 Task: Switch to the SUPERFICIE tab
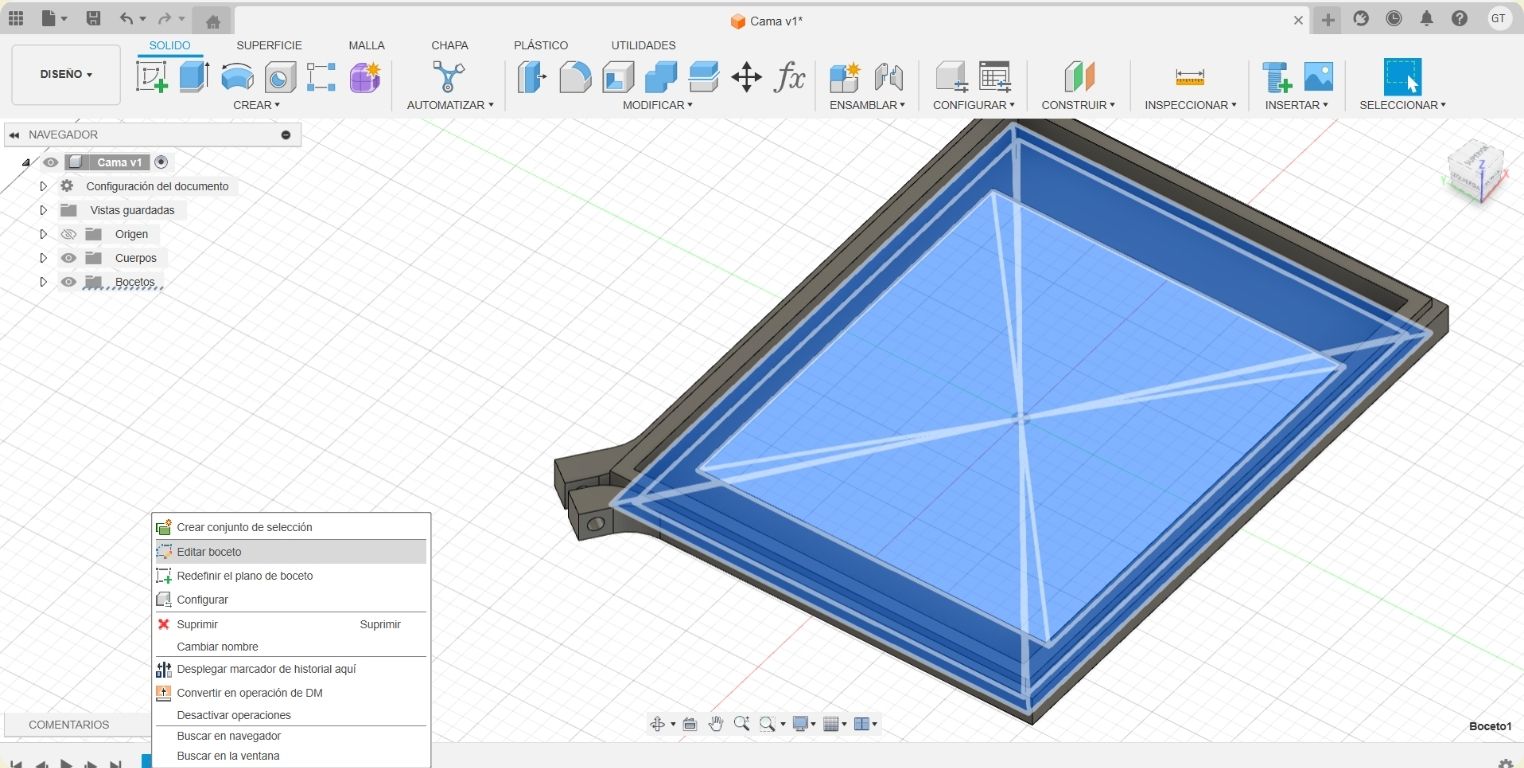[269, 45]
